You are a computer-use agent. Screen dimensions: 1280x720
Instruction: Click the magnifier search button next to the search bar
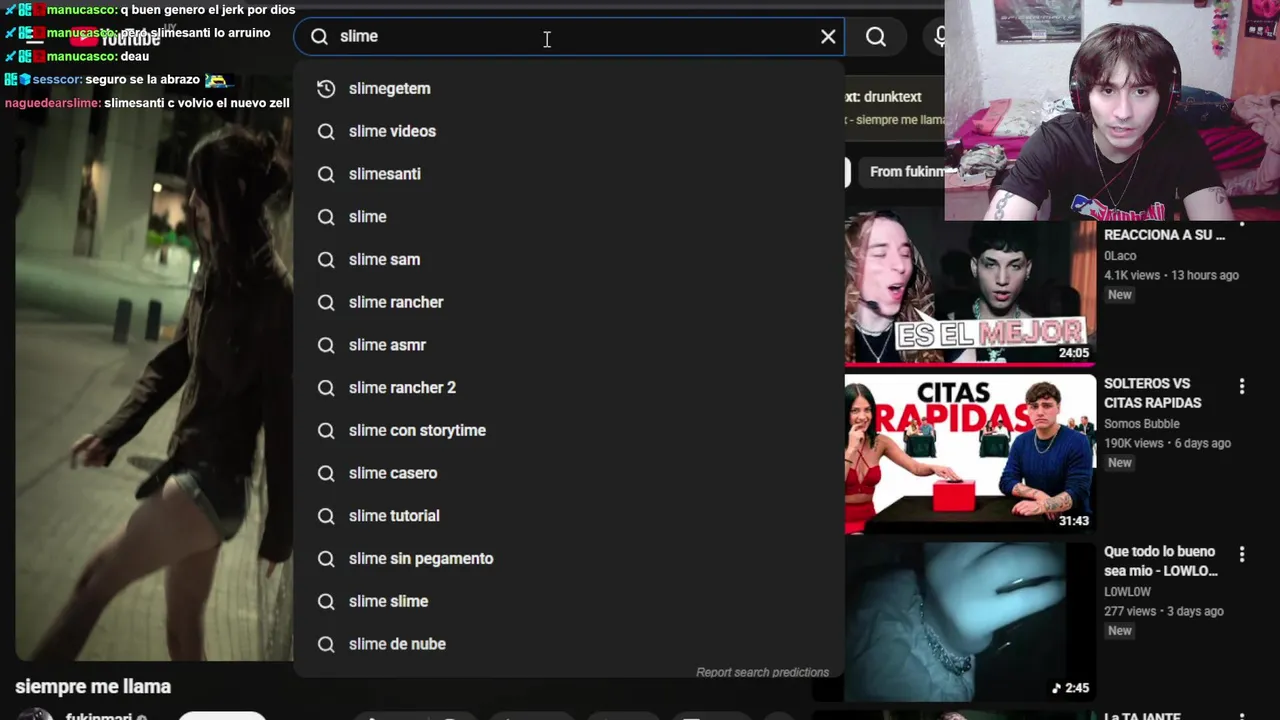tap(876, 37)
